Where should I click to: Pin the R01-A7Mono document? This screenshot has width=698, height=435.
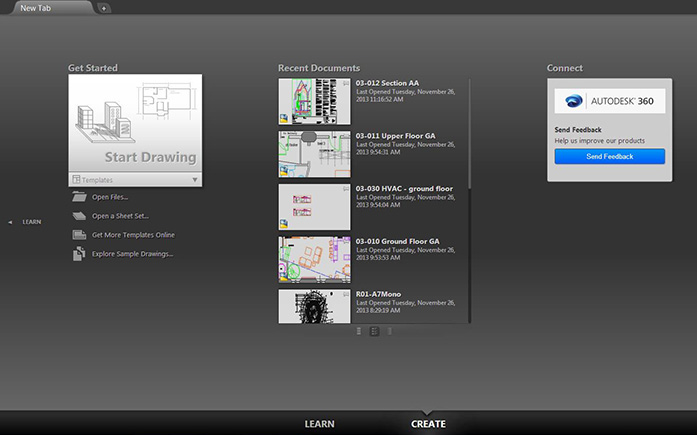[x=346, y=294]
